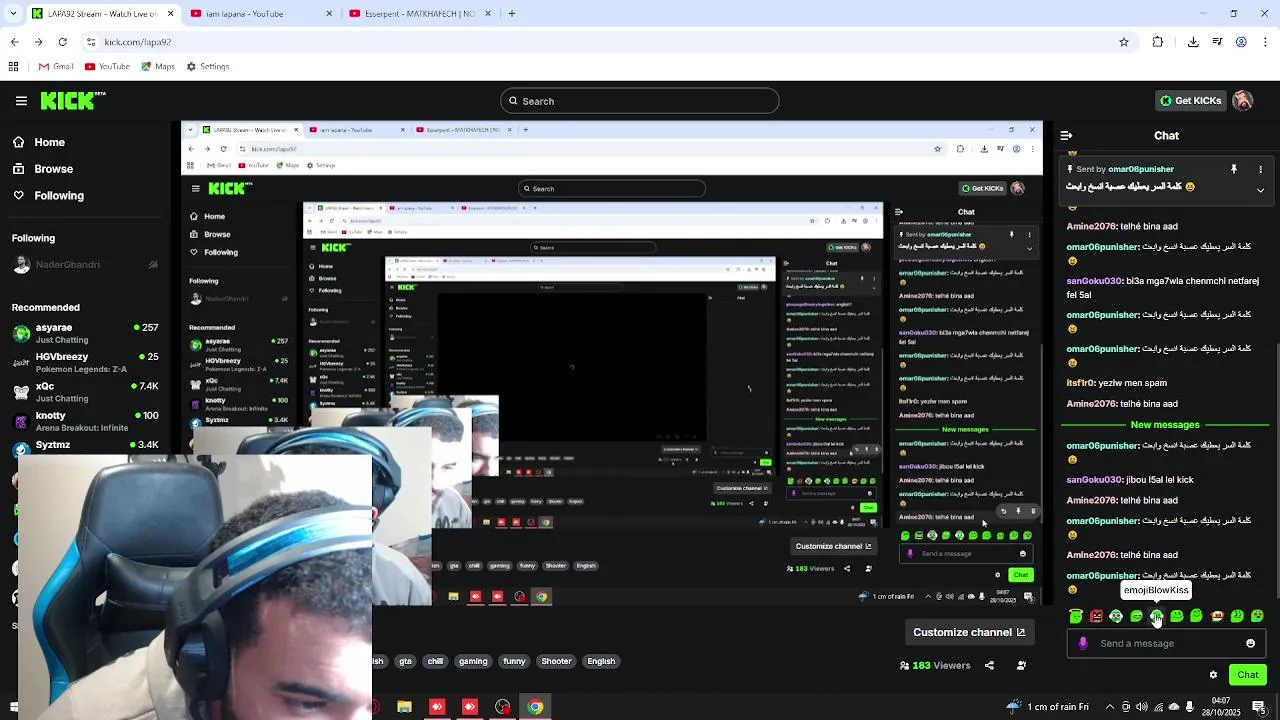Open recommended channel xQc

(x=85, y=391)
